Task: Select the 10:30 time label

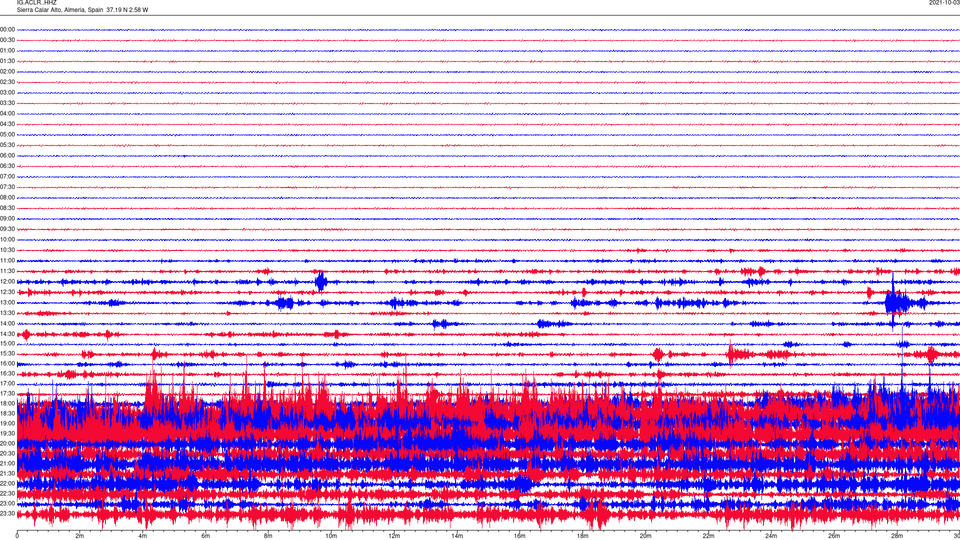Action: click(7, 250)
